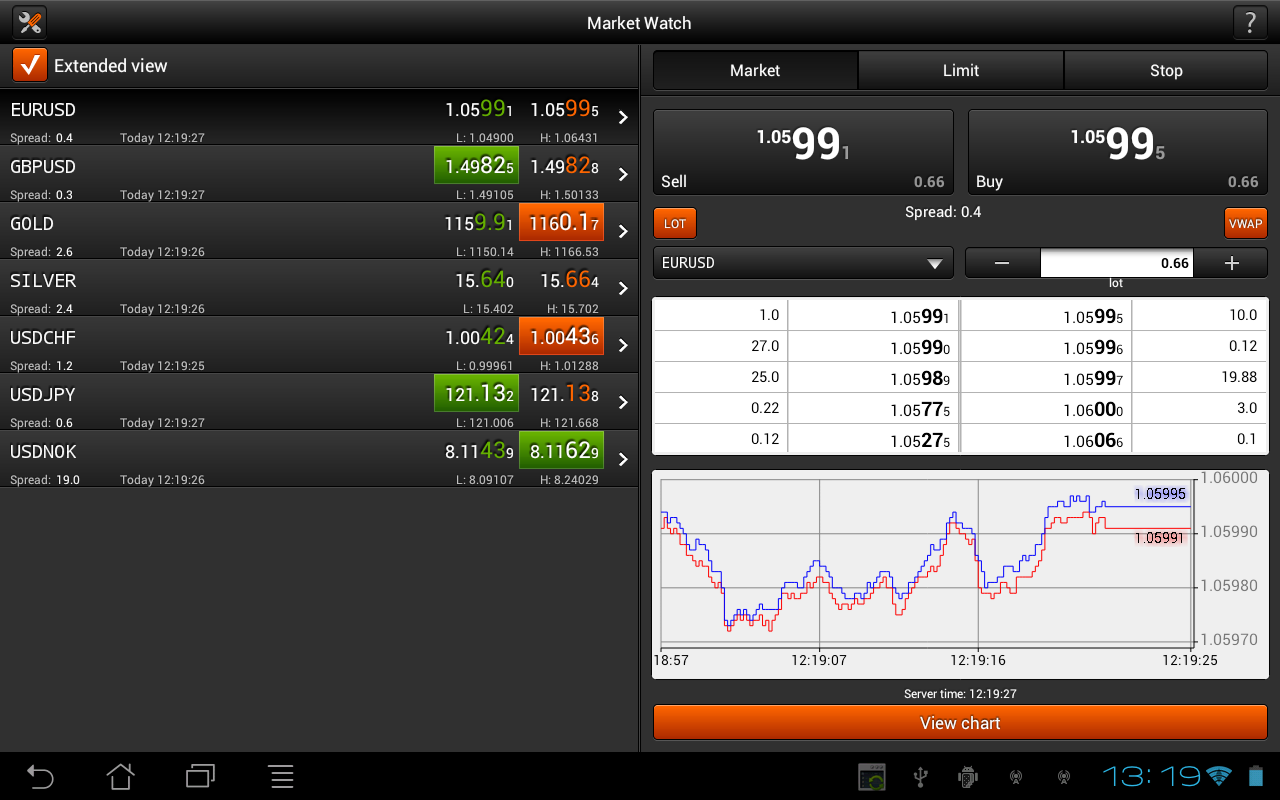Tap depth bid price 1.05989
The image size is (1280, 800).
click(920, 379)
